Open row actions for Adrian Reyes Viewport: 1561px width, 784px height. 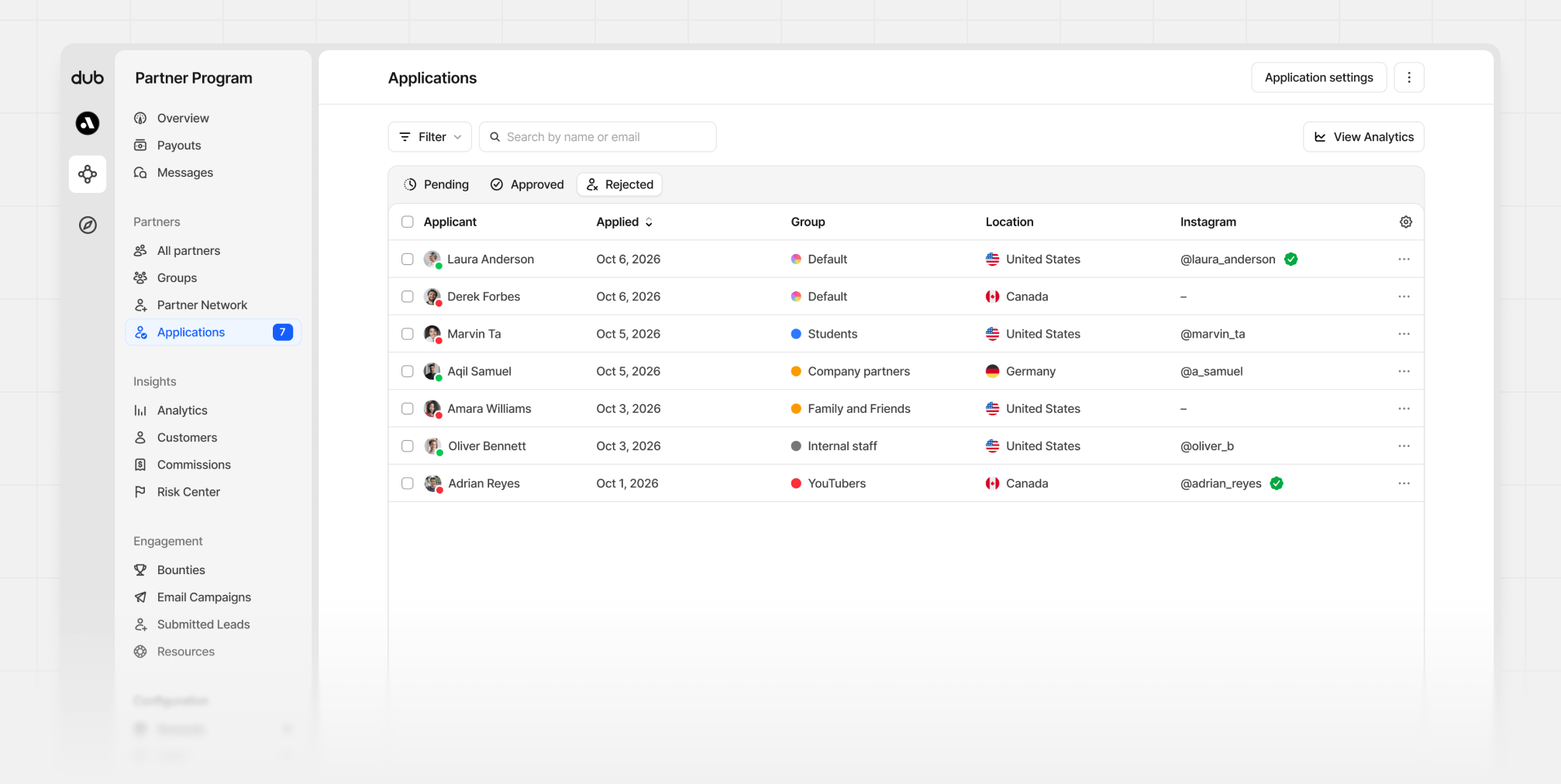click(x=1404, y=483)
